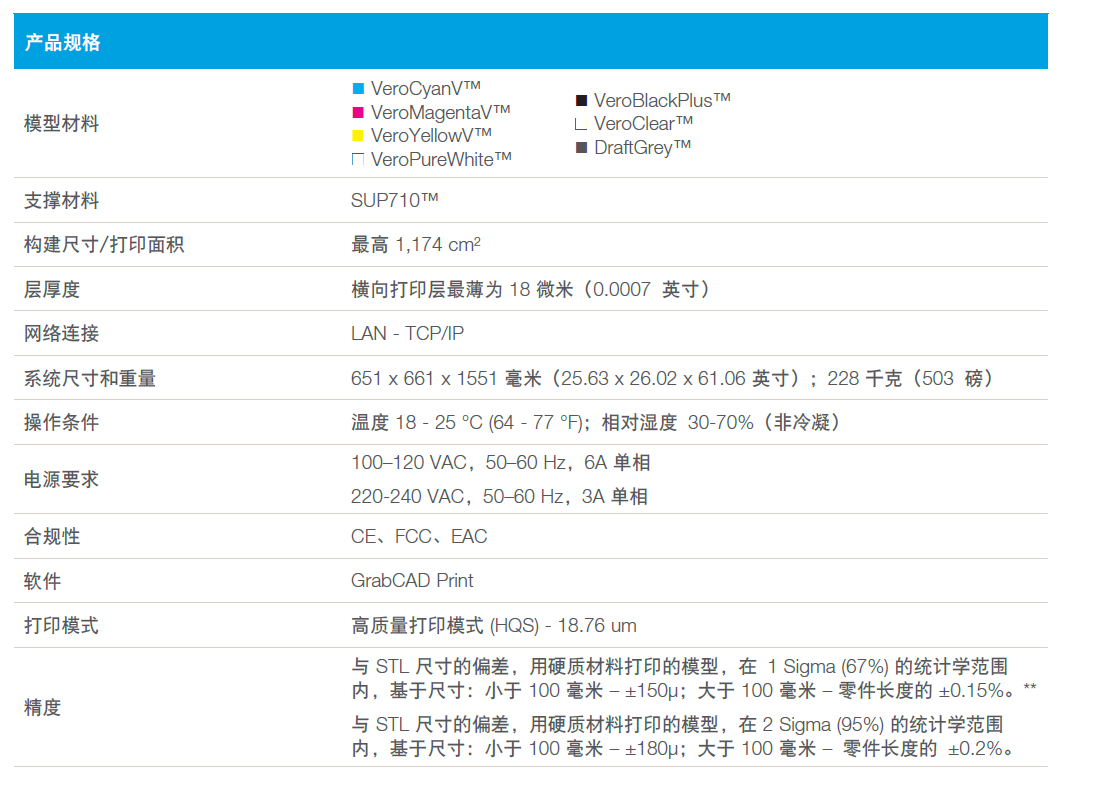Select the text VeroCyanV™
This screenshot has width=1106, height=808.
(425, 88)
